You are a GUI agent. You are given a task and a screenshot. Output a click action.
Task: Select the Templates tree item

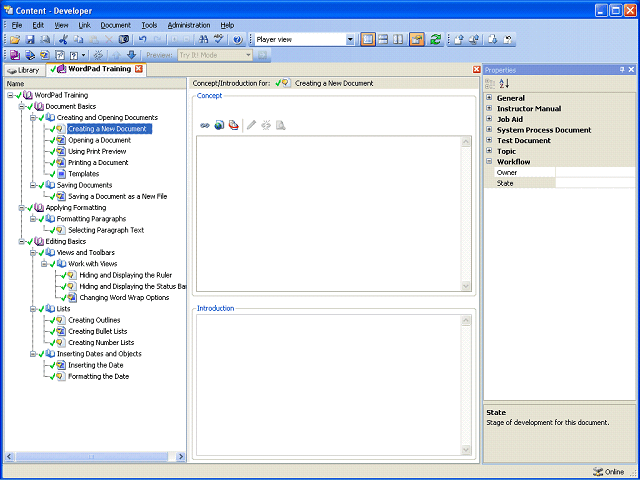tap(84, 174)
